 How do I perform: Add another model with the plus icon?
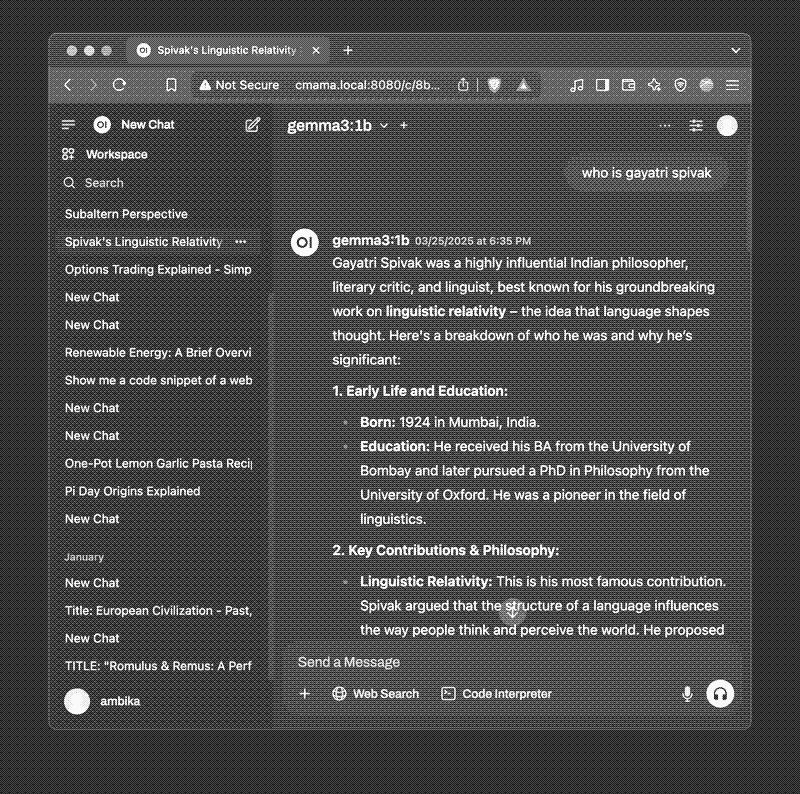click(x=404, y=126)
